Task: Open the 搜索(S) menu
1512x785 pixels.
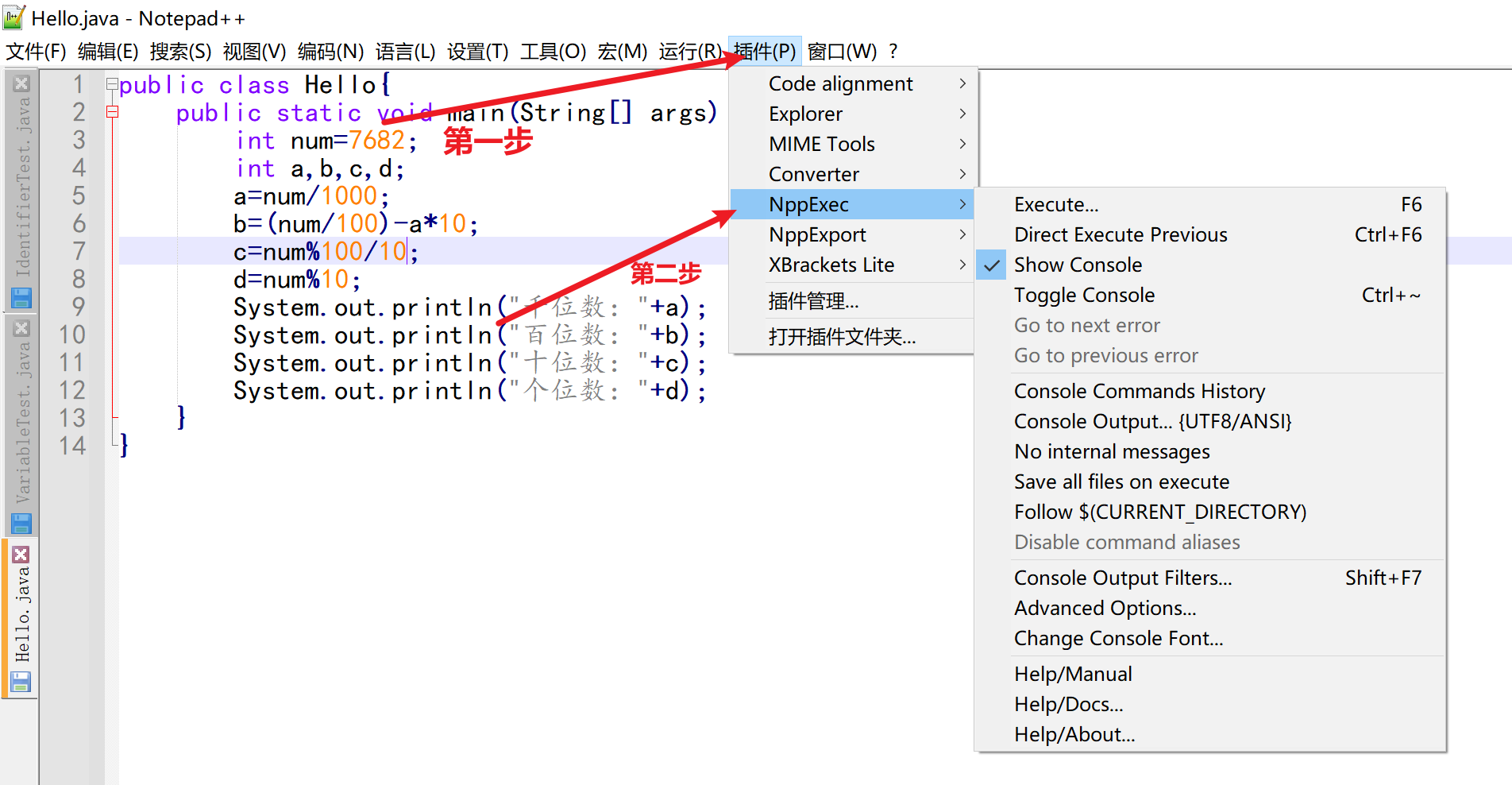Action: tap(180, 52)
